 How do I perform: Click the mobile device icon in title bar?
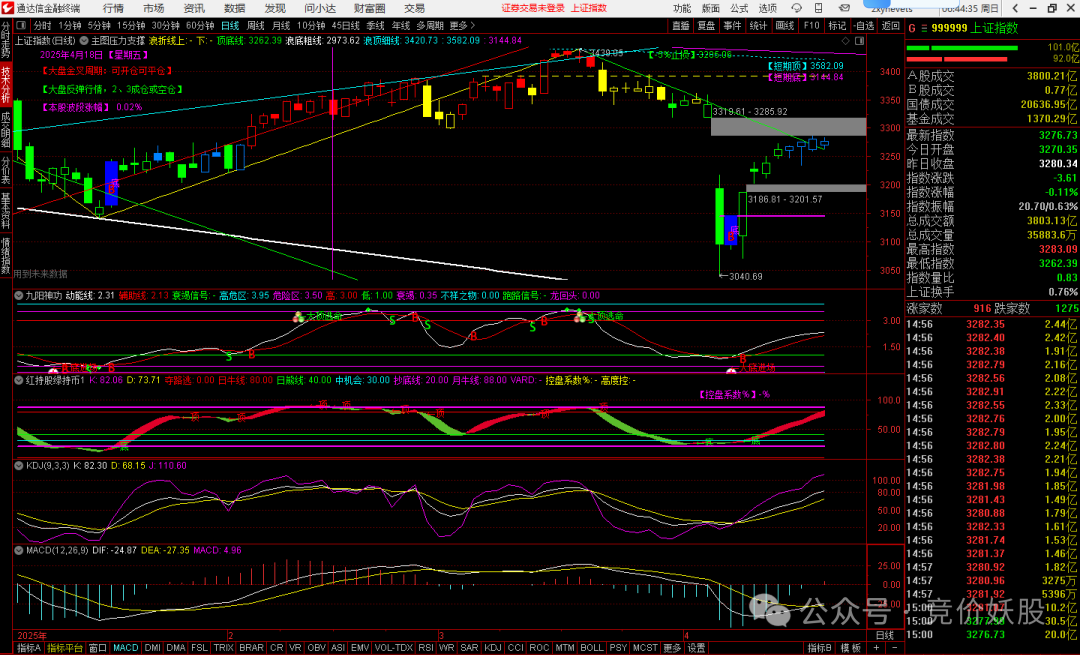click(818, 8)
